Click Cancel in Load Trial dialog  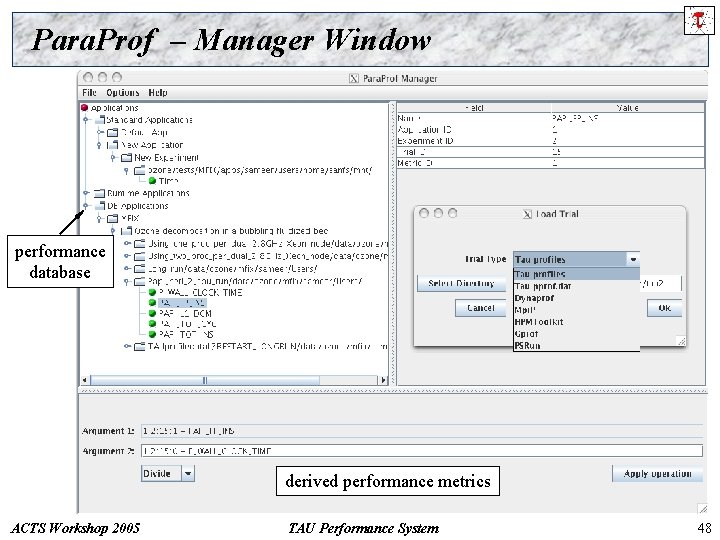[480, 308]
